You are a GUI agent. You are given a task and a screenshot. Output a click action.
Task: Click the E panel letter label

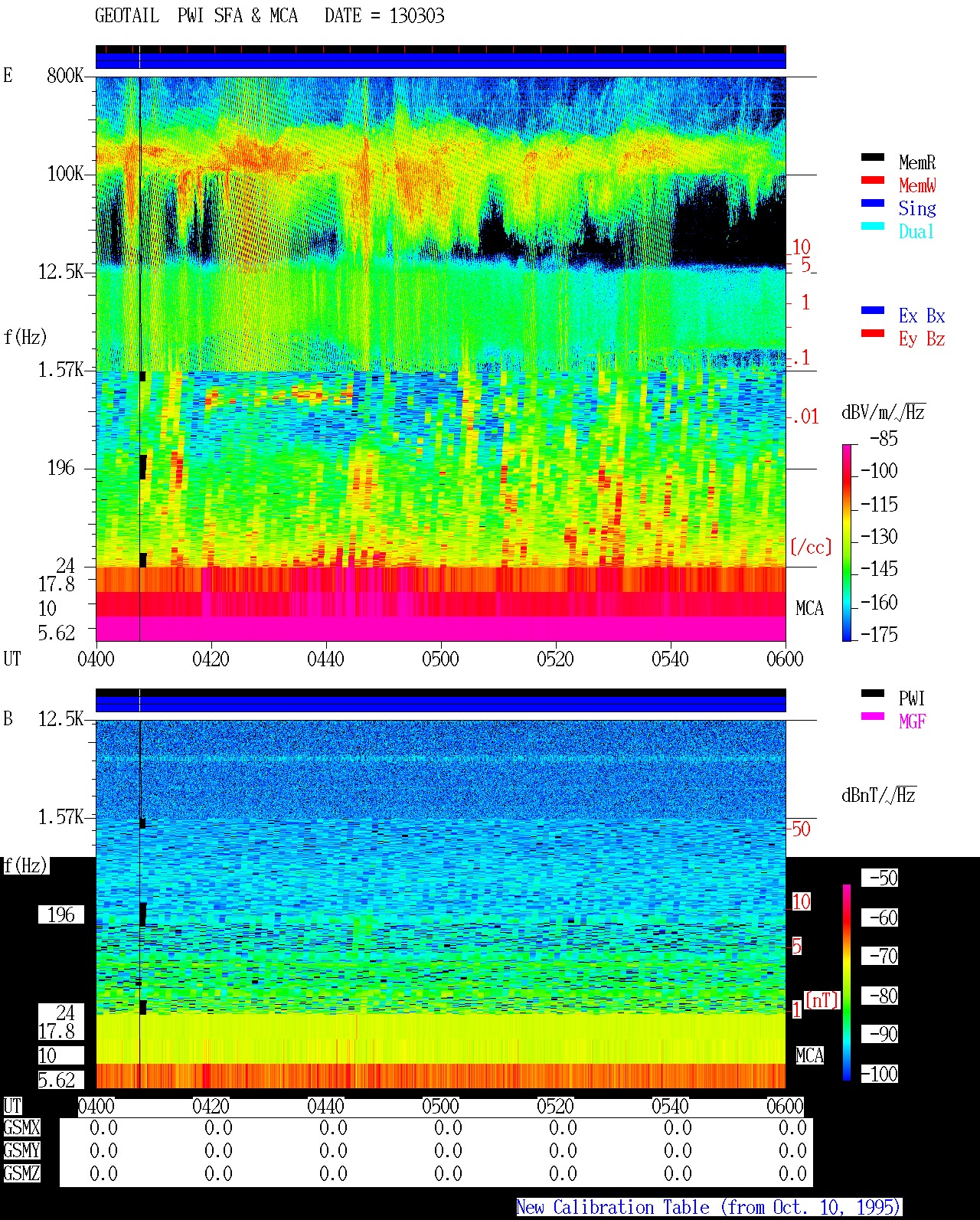pyautogui.click(x=8, y=76)
